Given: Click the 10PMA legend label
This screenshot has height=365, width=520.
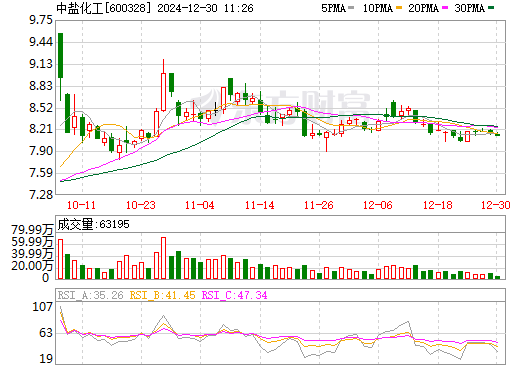Looking at the screenshot, I should (x=378, y=8).
